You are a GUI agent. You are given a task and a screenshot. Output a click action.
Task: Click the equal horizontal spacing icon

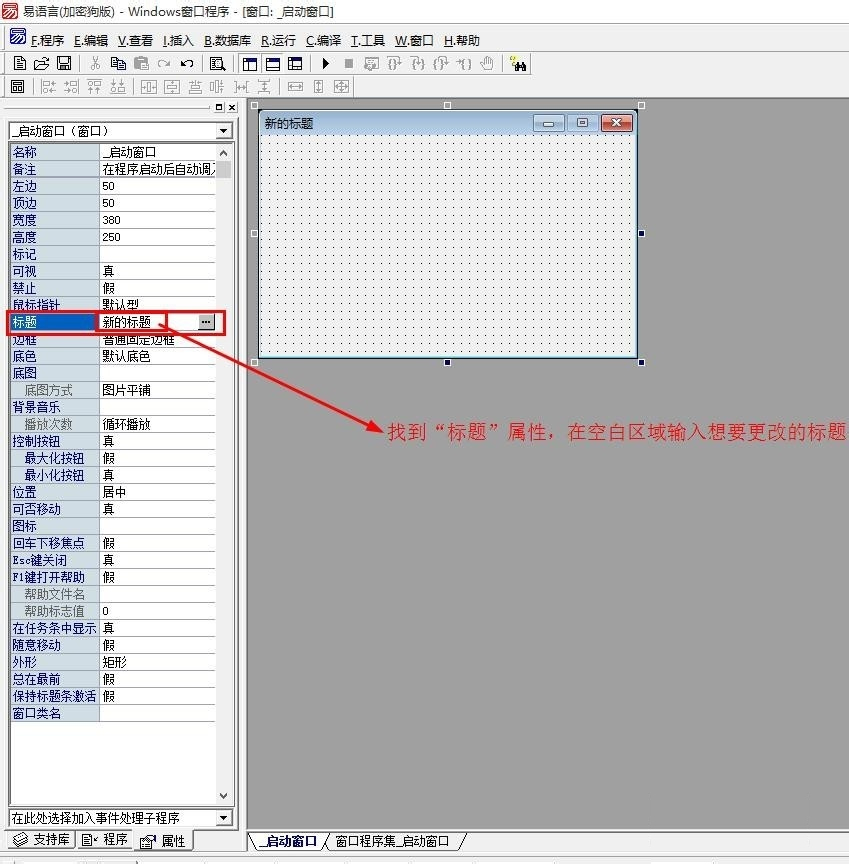241,87
